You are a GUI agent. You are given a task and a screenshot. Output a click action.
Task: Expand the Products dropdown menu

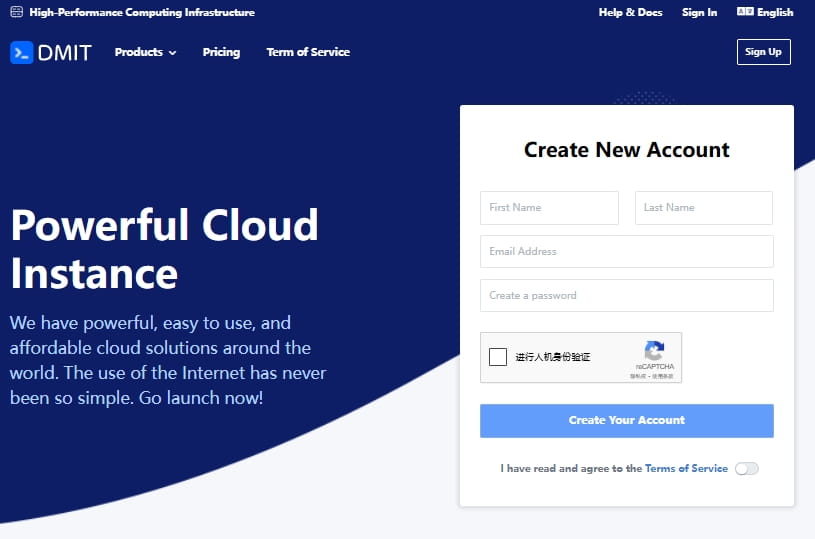tap(139, 52)
